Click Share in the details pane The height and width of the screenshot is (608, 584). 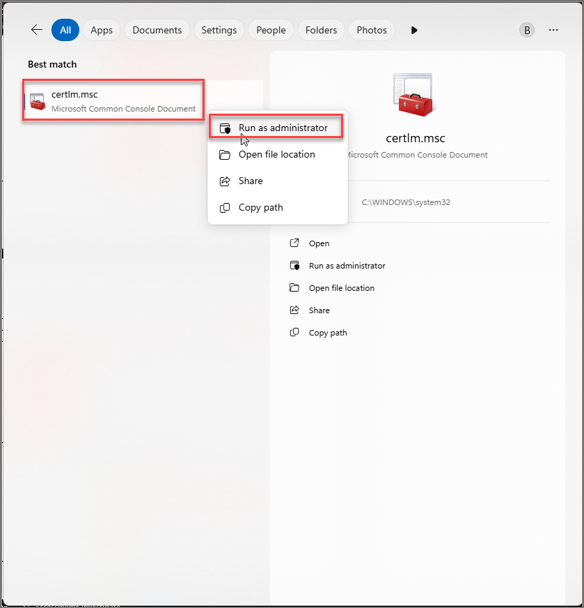319,310
